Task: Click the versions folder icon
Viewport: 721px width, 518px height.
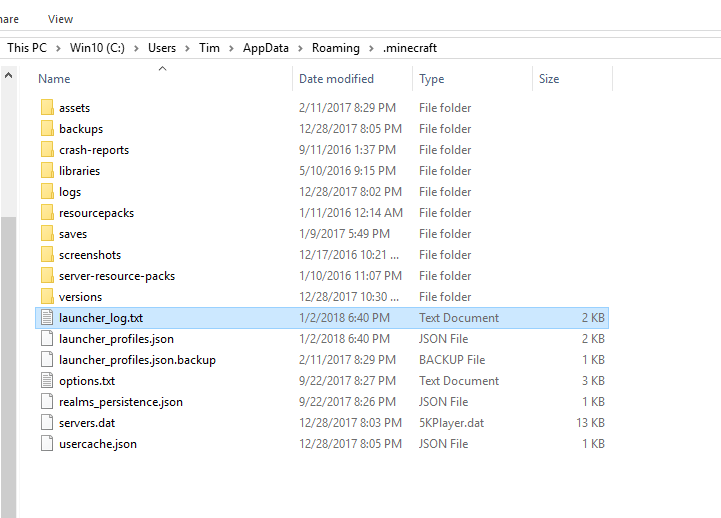Action: [x=46, y=297]
